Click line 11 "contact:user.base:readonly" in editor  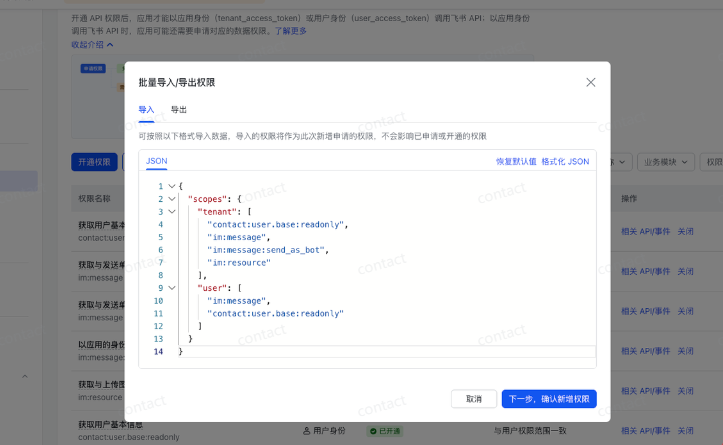click(x=275, y=314)
